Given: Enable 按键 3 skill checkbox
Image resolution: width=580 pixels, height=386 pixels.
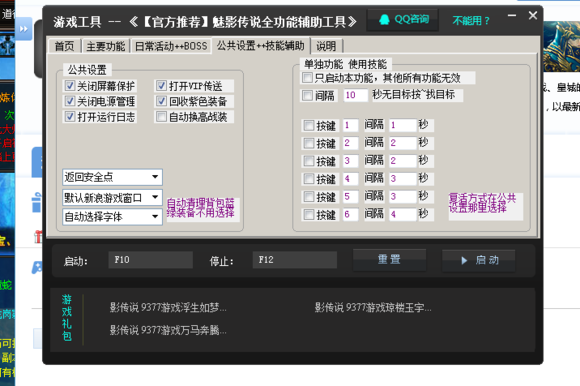Looking at the screenshot, I should pyautogui.click(x=308, y=161).
